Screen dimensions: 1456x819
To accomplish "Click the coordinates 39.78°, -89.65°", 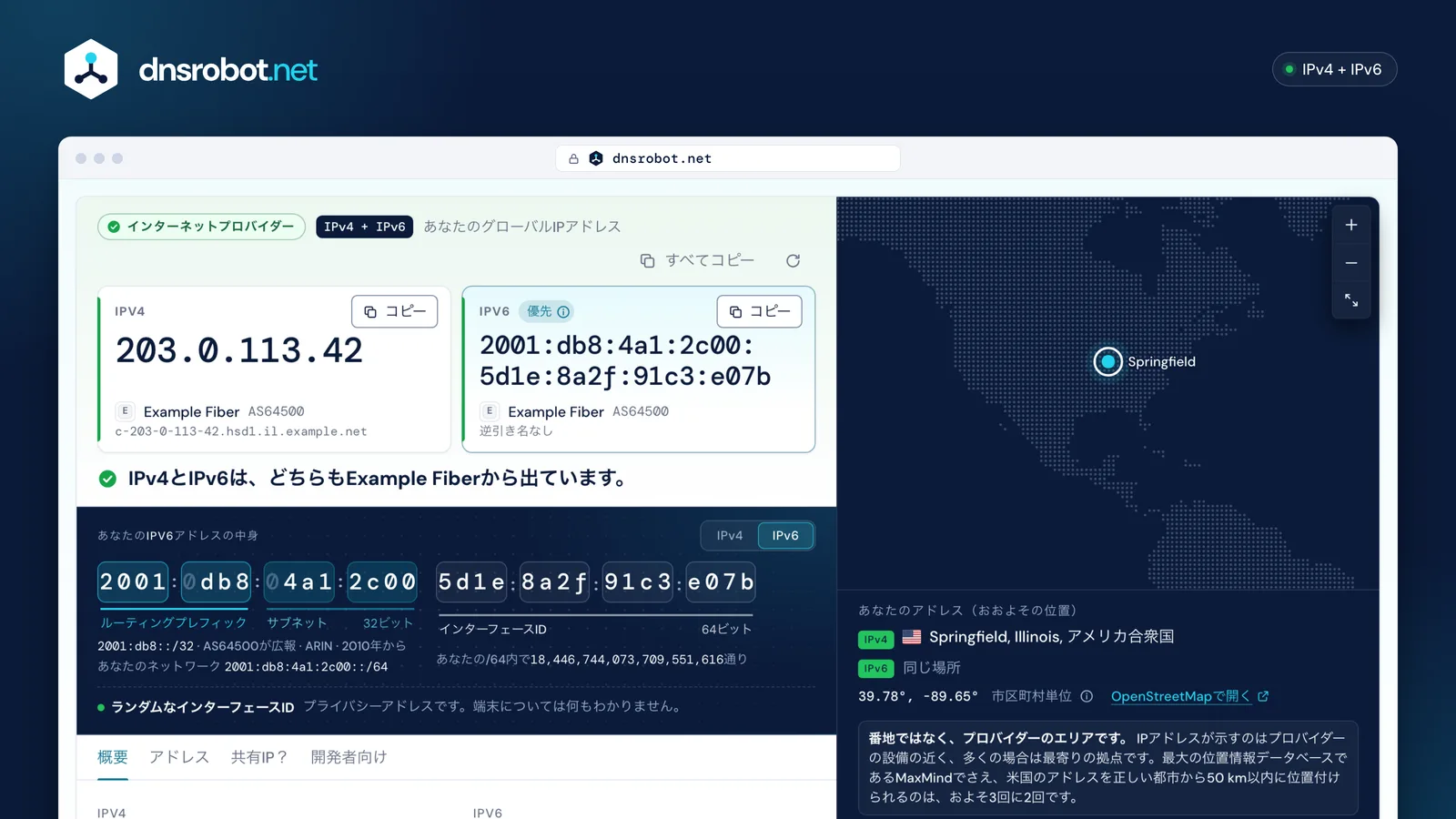I will pyautogui.click(x=918, y=696).
